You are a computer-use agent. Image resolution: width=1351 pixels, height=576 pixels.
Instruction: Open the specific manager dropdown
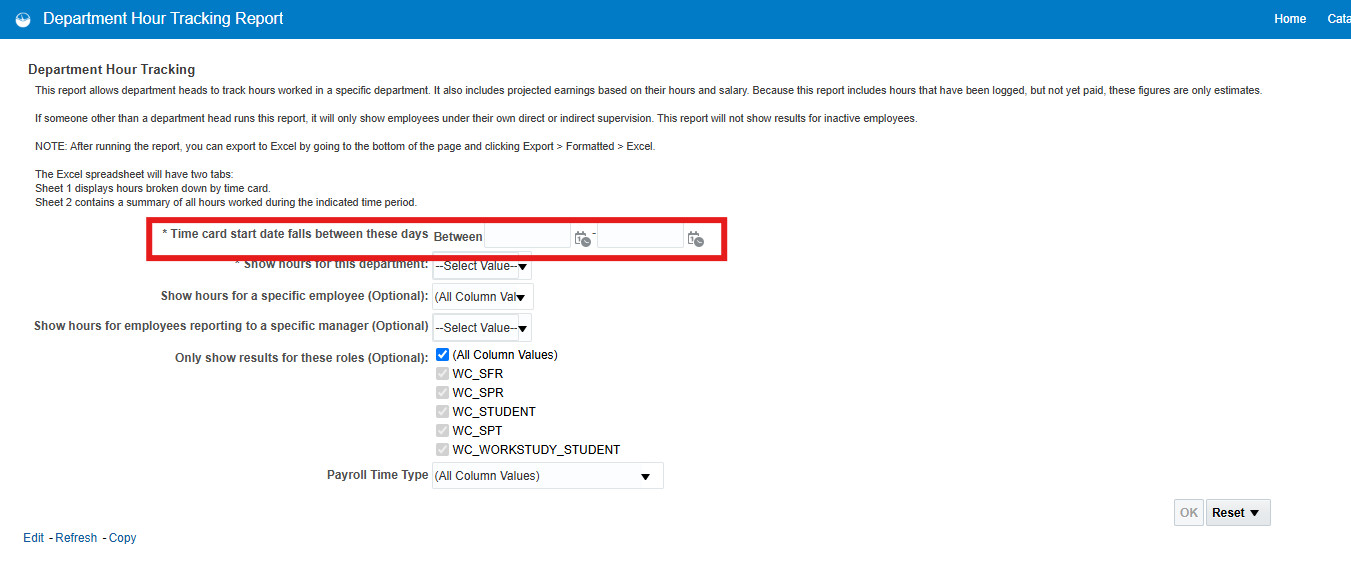(482, 328)
